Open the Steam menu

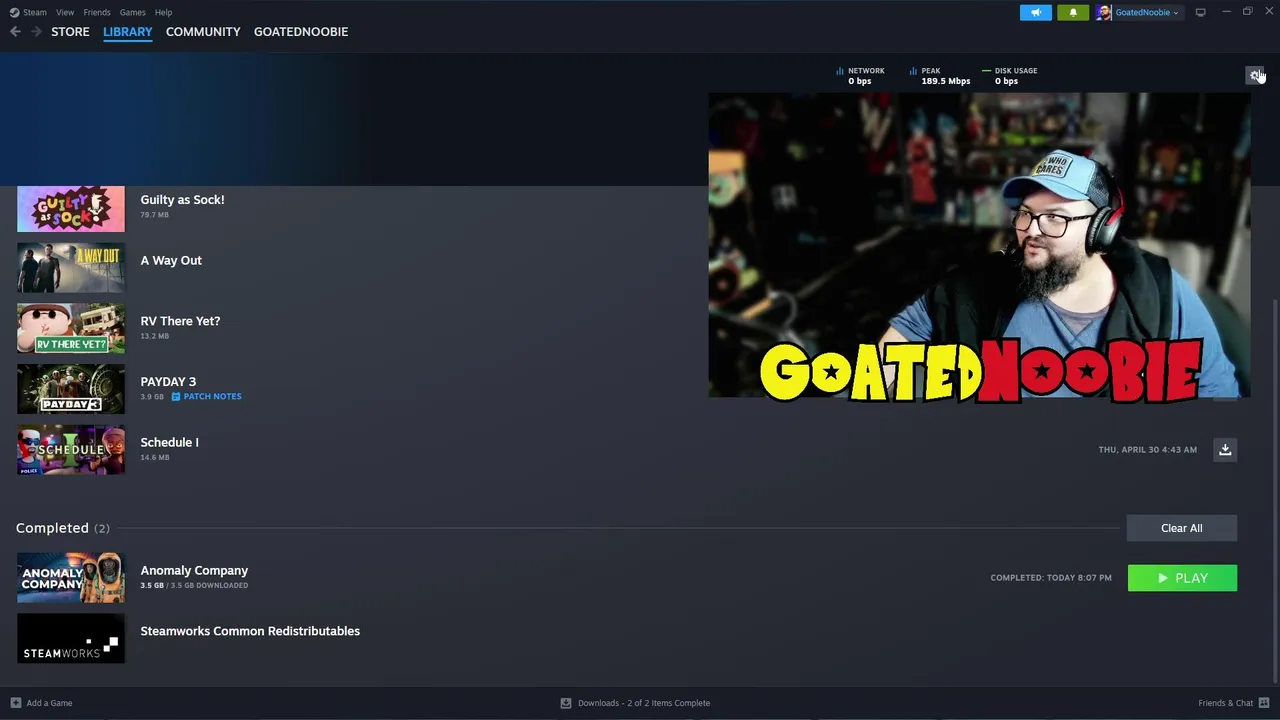(x=35, y=12)
